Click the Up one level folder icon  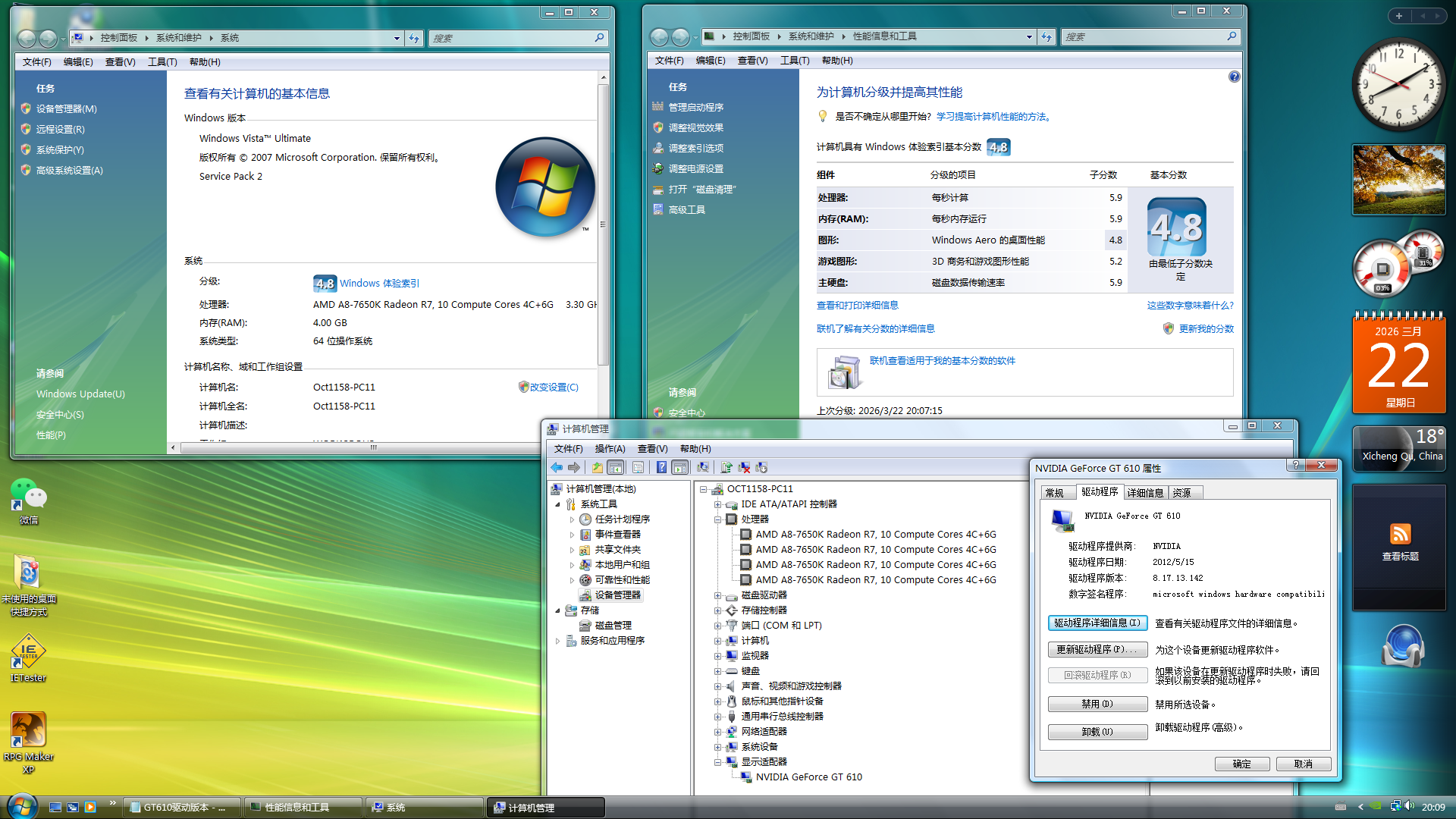click(598, 467)
